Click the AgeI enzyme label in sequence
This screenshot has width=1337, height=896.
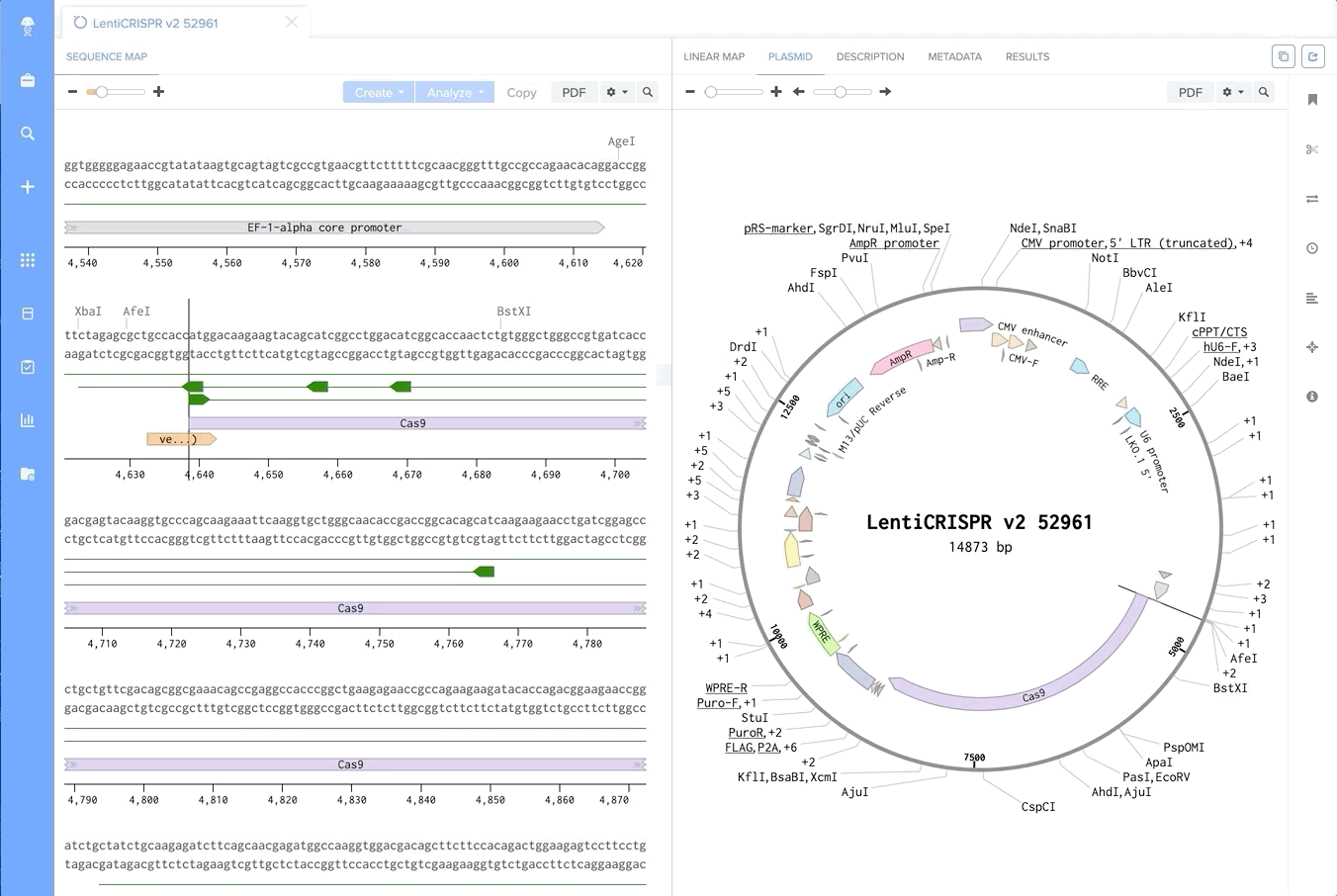(x=621, y=141)
